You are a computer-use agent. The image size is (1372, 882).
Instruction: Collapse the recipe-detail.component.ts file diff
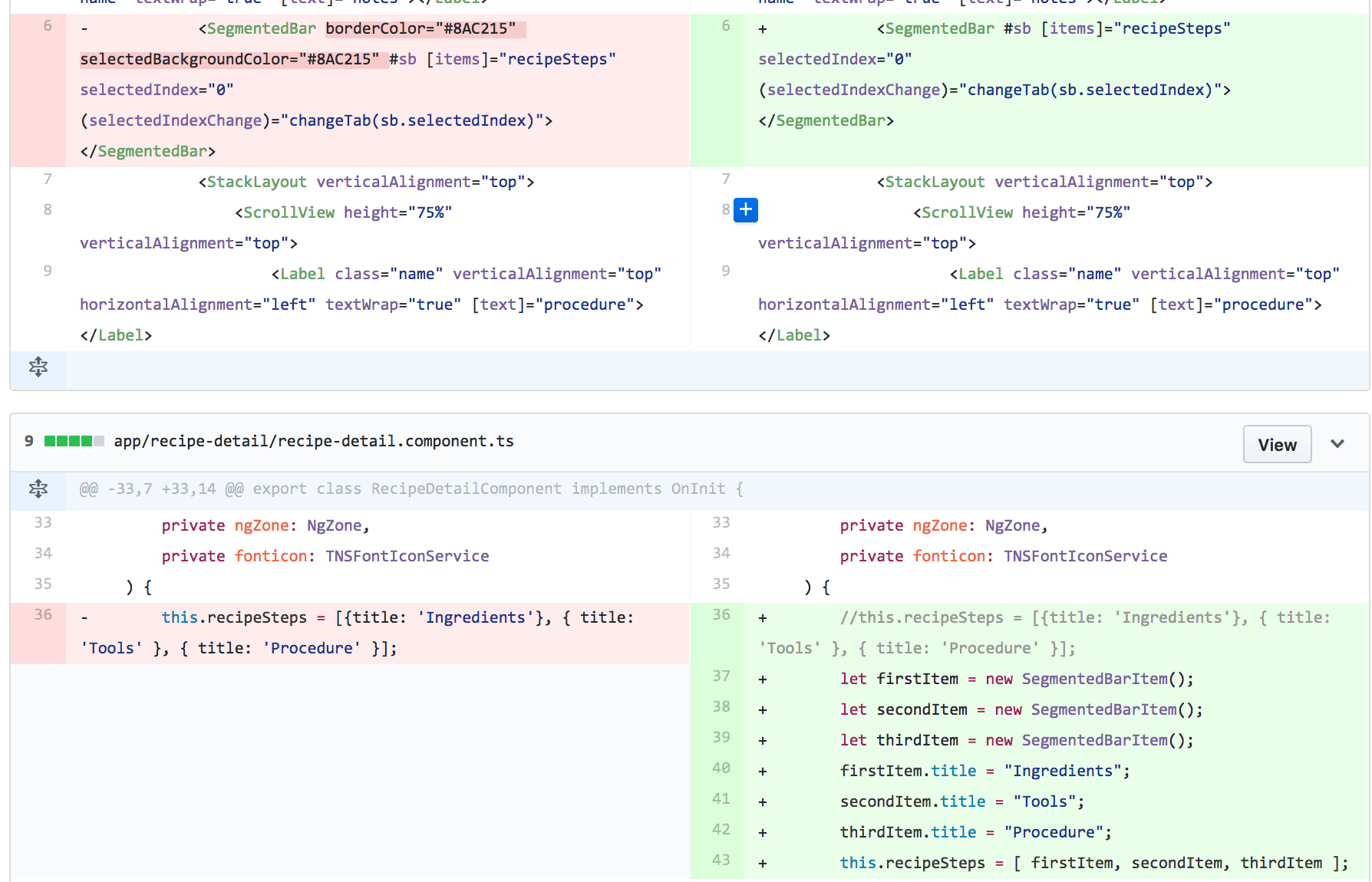pyautogui.click(x=1337, y=444)
